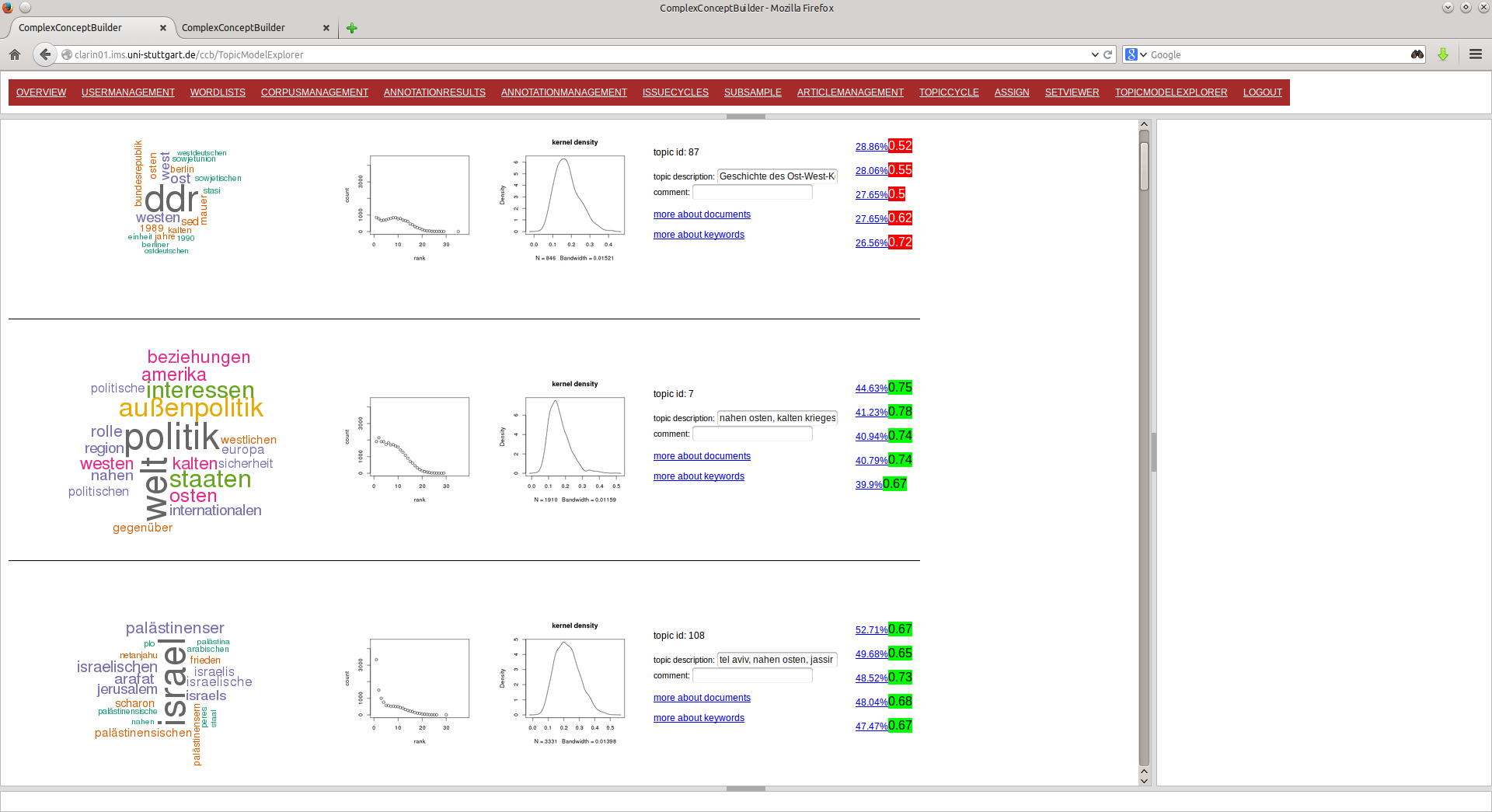The width and height of the screenshot is (1492, 812).
Task: Click the ASSIGN menu item
Action: (x=1012, y=92)
